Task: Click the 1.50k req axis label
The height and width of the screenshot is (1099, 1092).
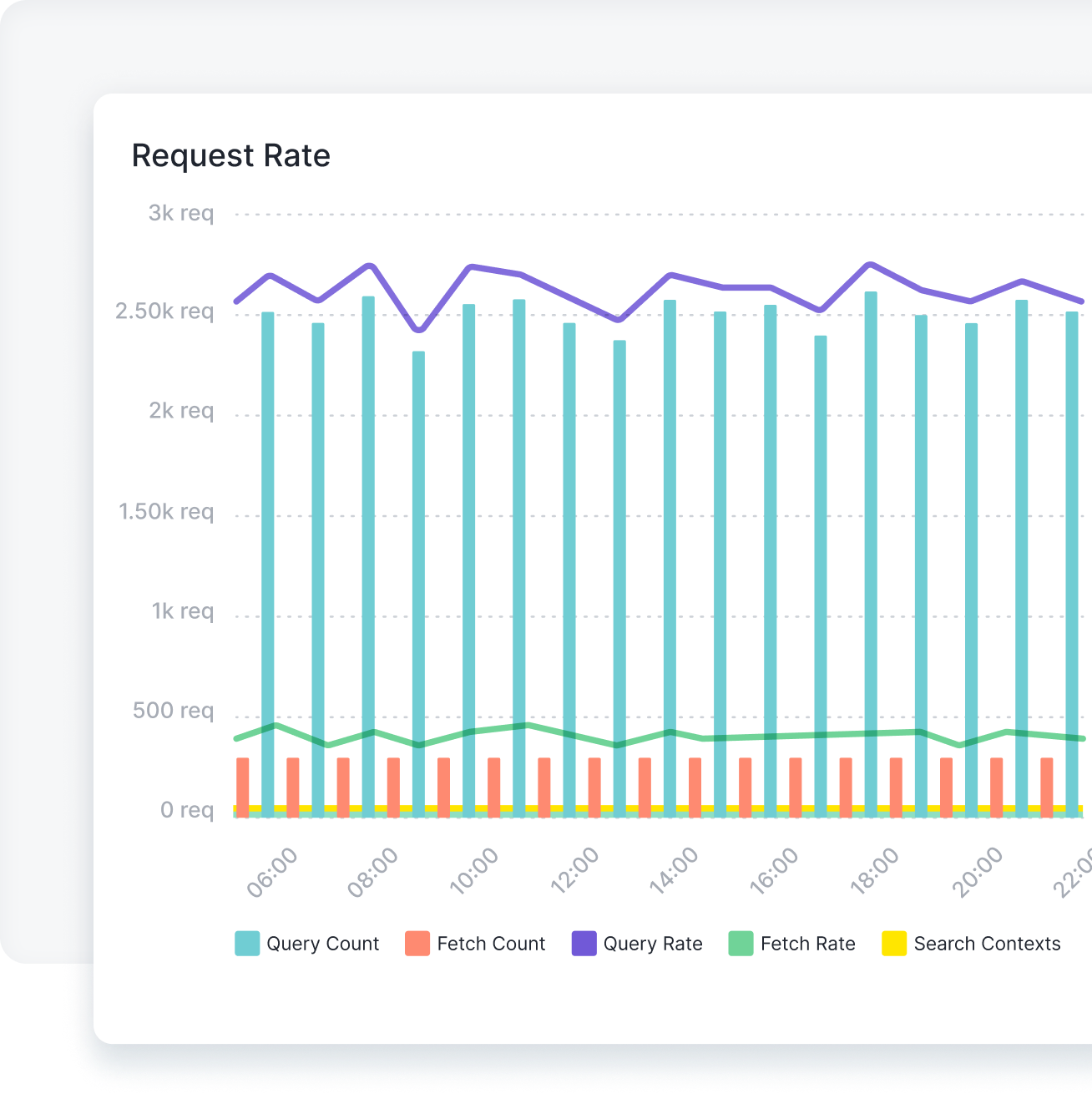Action: pos(166,512)
